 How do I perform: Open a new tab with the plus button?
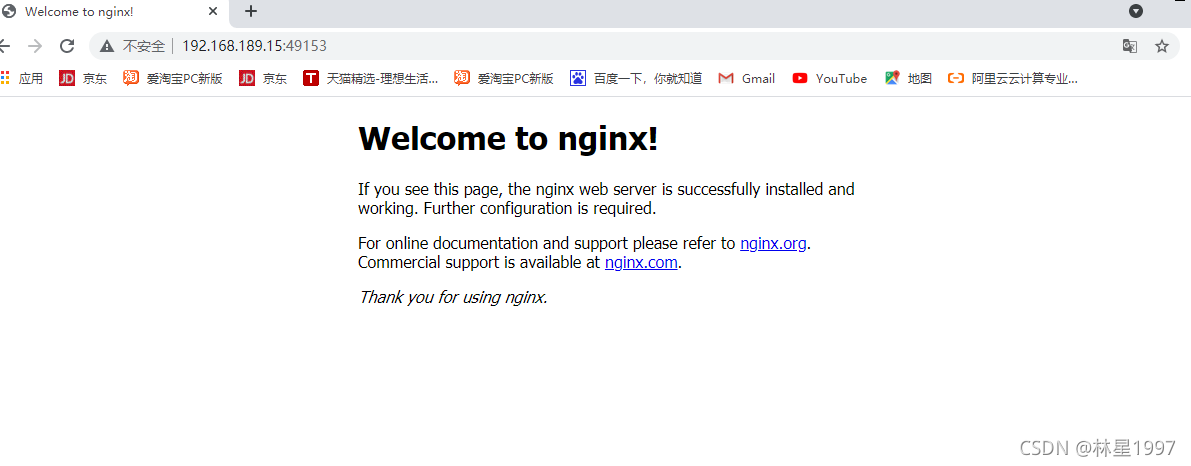(x=251, y=11)
